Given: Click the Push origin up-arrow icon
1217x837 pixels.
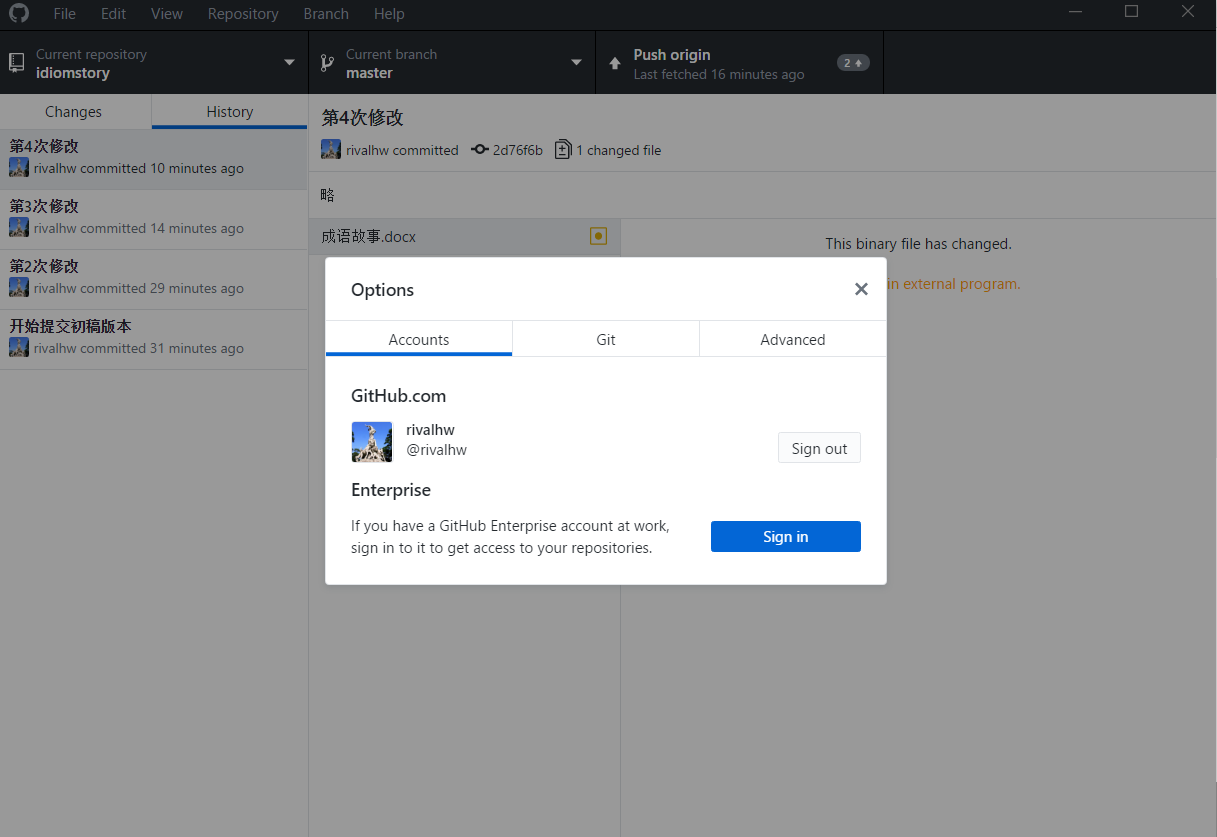Looking at the screenshot, I should point(615,63).
